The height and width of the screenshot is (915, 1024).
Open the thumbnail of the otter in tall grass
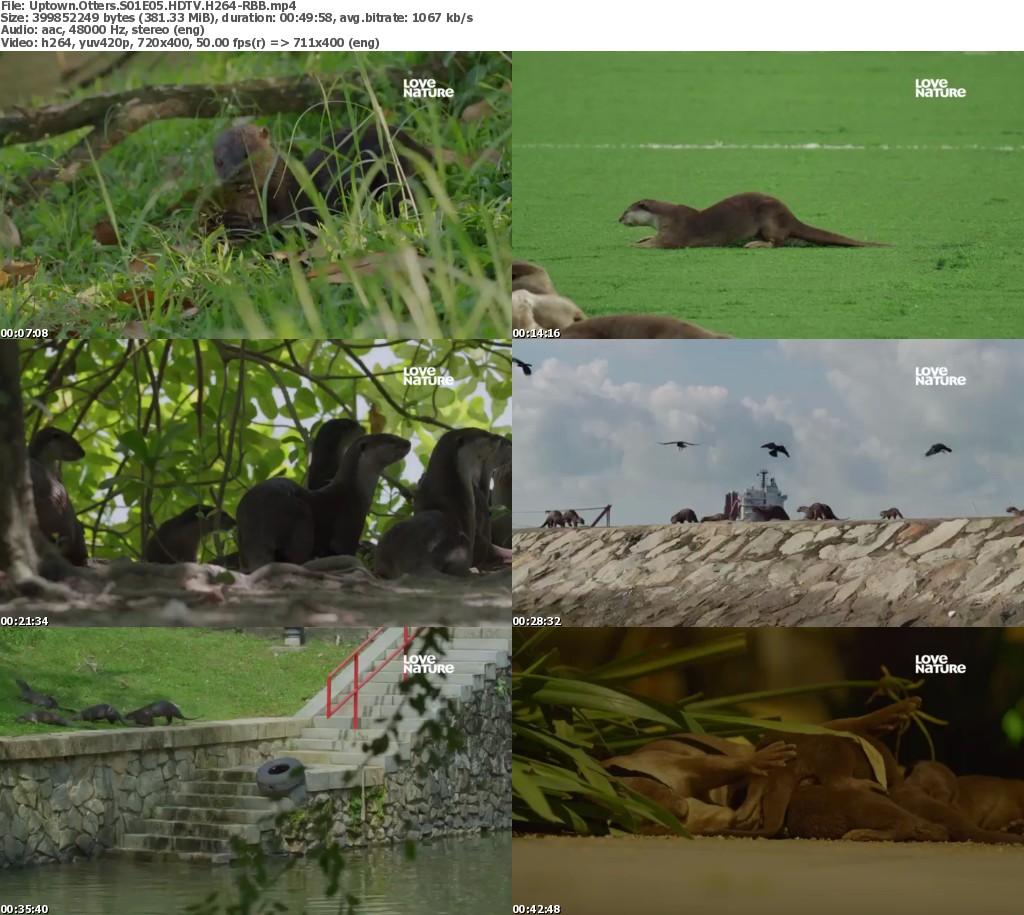click(x=256, y=195)
